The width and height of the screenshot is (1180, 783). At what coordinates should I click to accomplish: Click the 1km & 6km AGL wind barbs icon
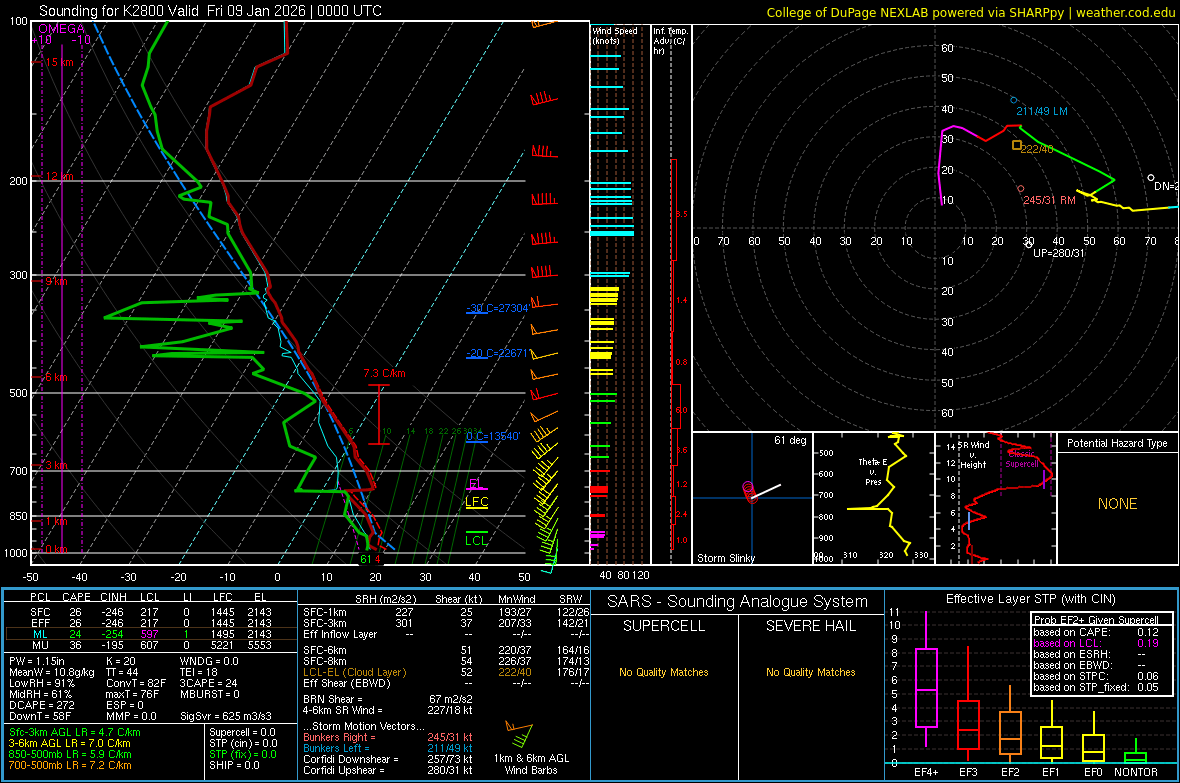519,735
